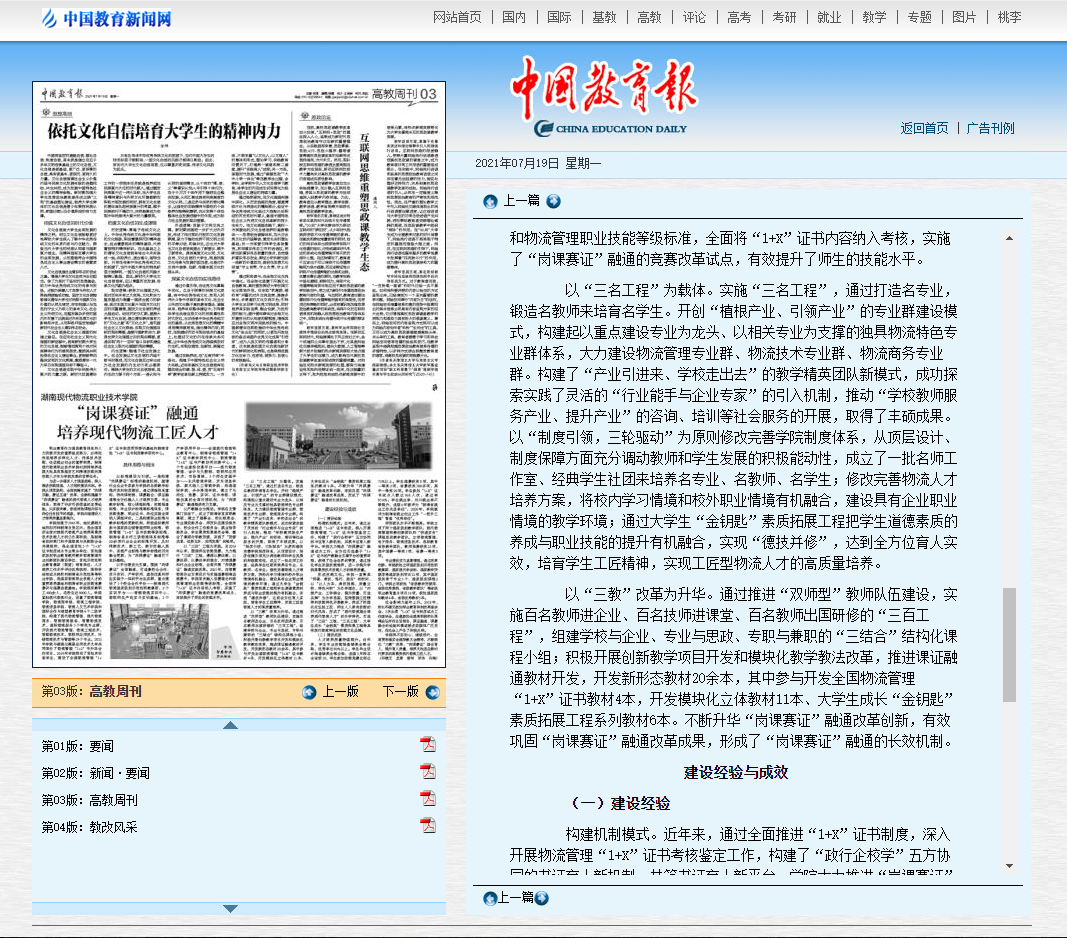
Task: Open 网站首页 in top navigation
Action: coord(457,17)
